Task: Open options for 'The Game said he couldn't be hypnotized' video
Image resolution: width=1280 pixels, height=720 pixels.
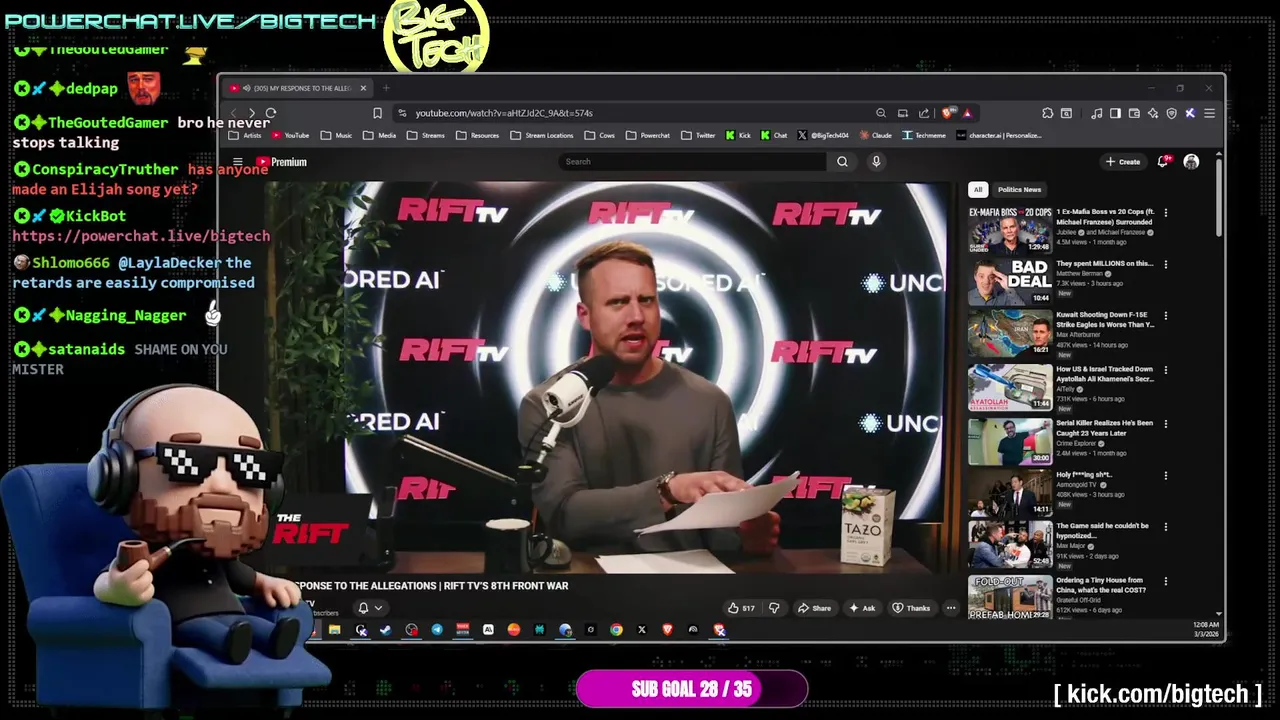Action: [x=1165, y=527]
